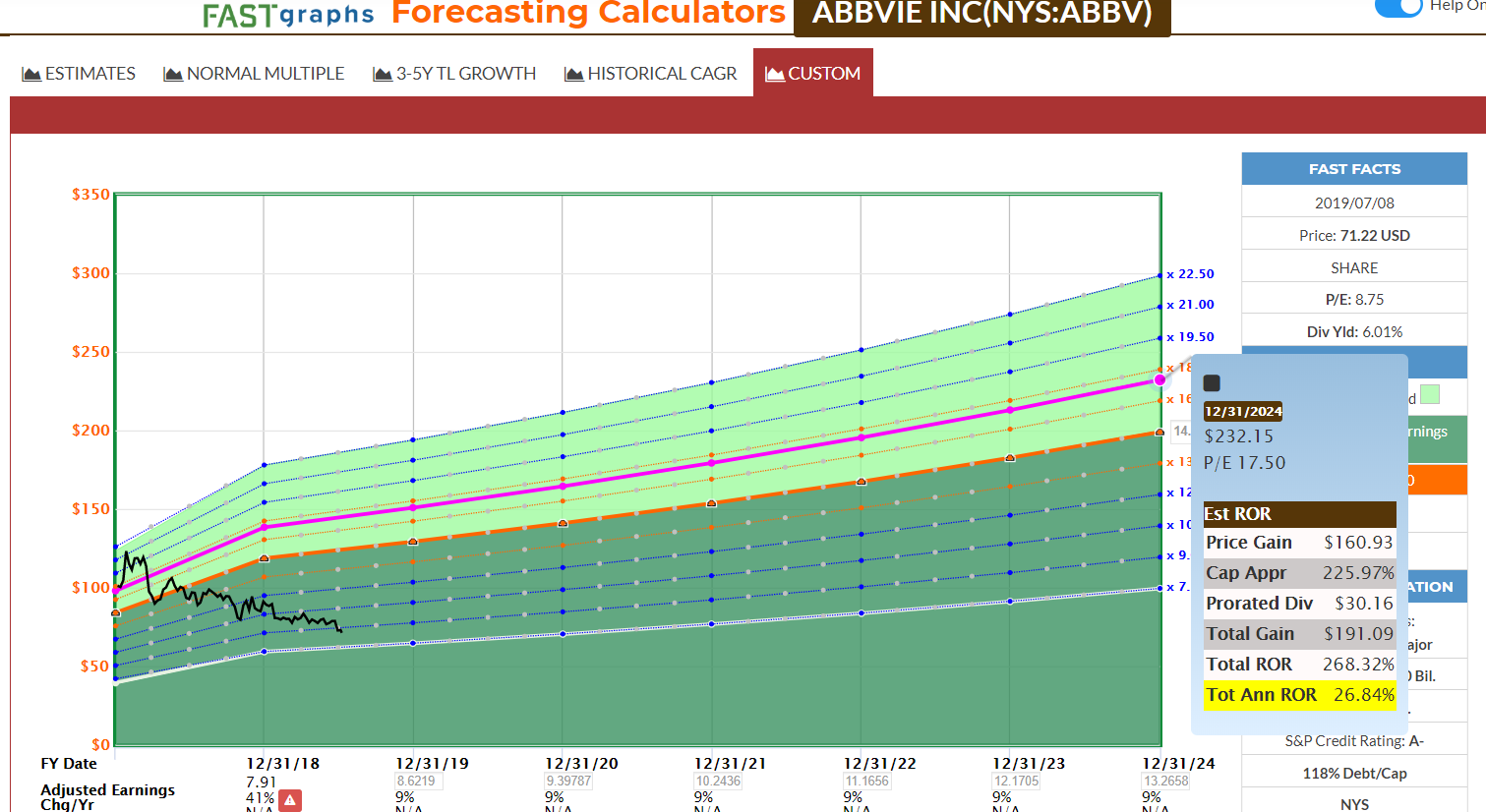
Task: Open the 3-5Y TL GROWTH tab
Action: click(455, 74)
